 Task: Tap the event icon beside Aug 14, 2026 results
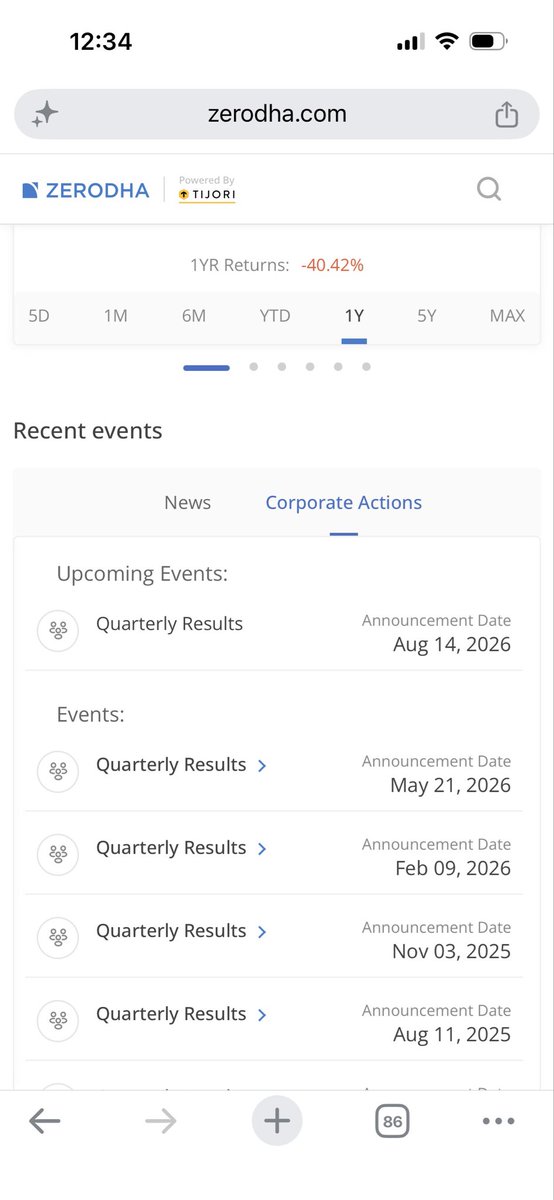click(x=58, y=631)
